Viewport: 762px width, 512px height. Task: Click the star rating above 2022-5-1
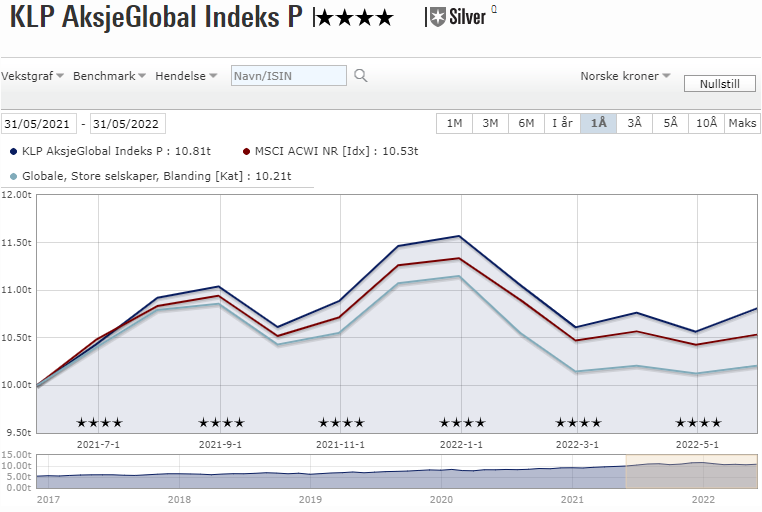point(698,423)
